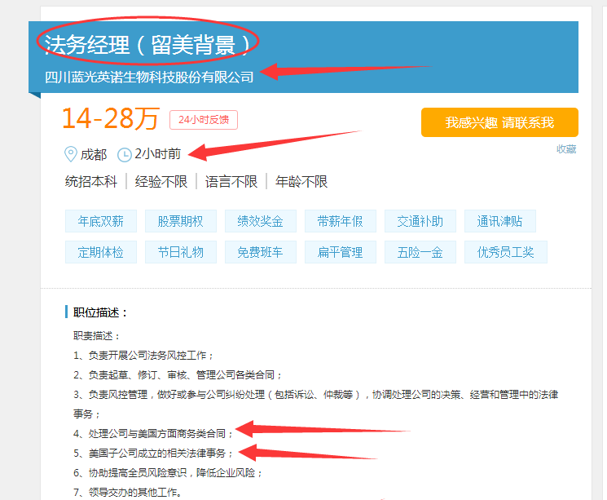Click the location pin icon next to 成都
This screenshot has width=607, height=500.
click(x=70, y=154)
